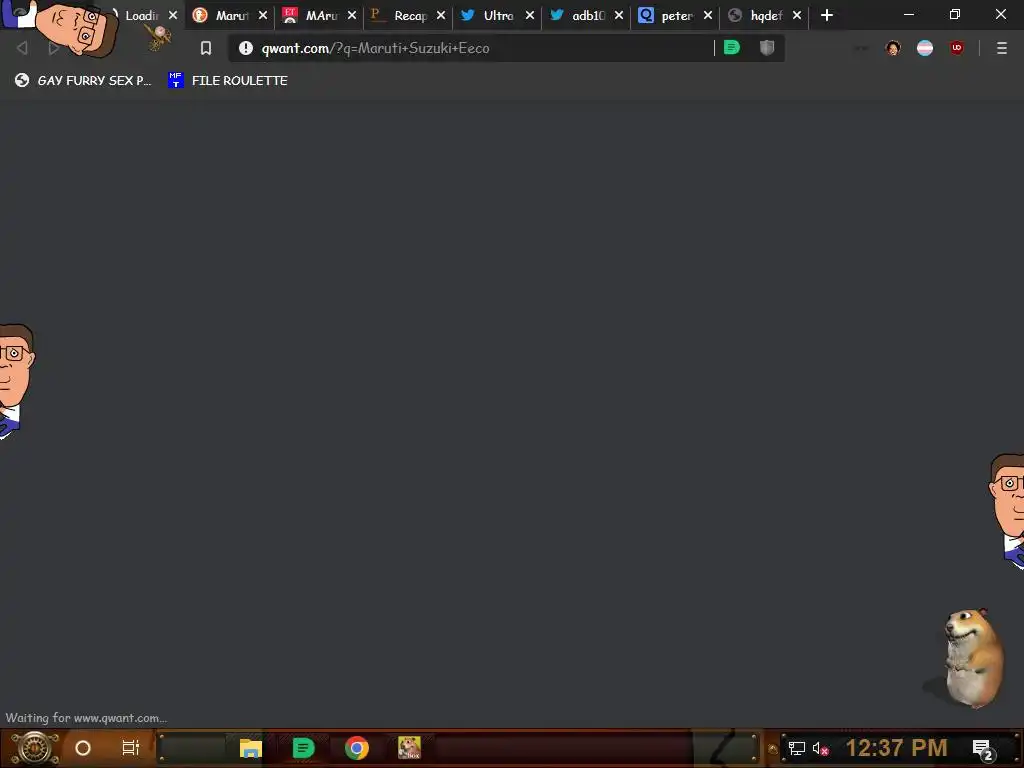The image size is (1024, 768).
Task: Click the muted volume icon
Action: [x=820, y=748]
